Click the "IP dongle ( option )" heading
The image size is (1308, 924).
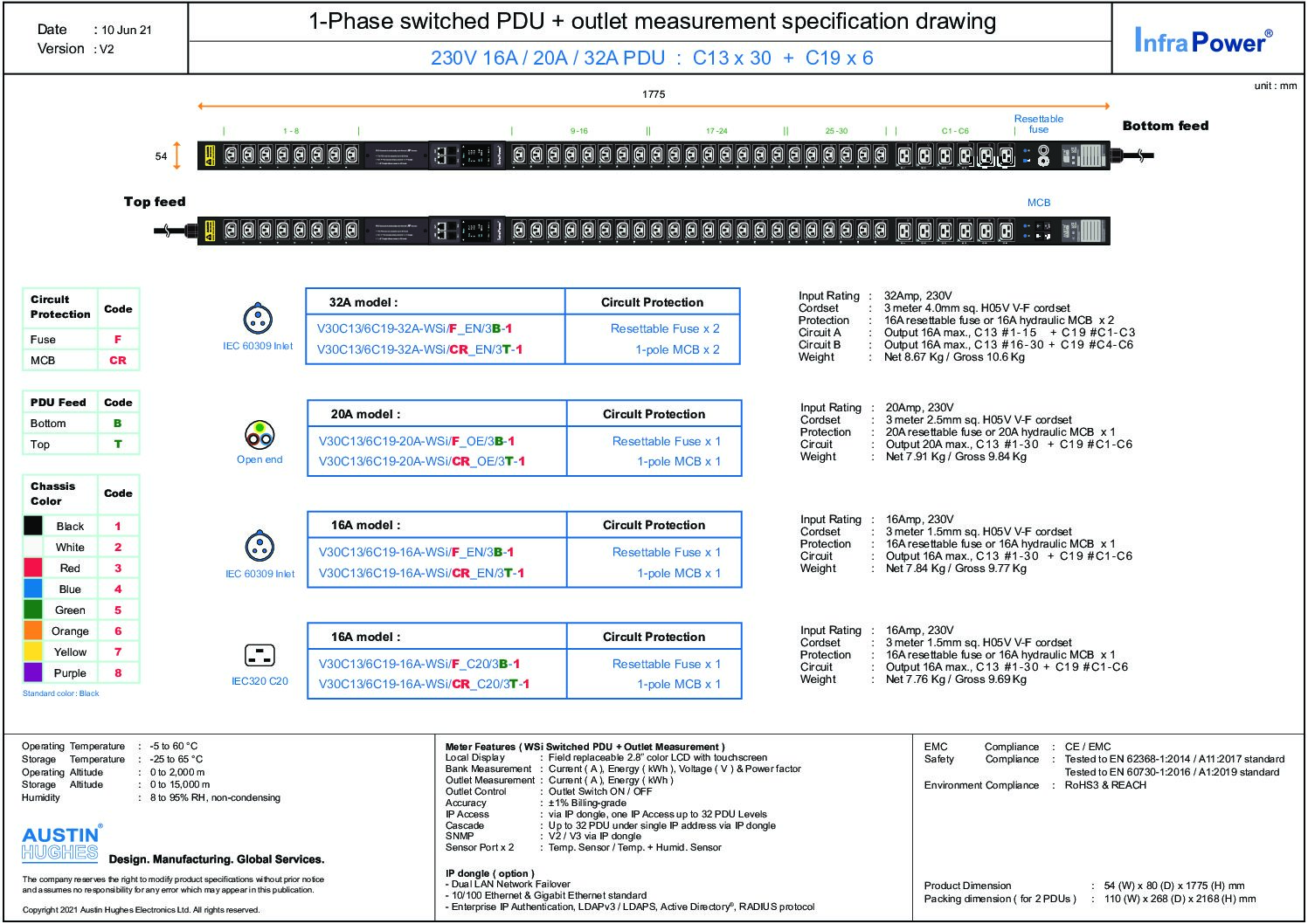coord(489,873)
